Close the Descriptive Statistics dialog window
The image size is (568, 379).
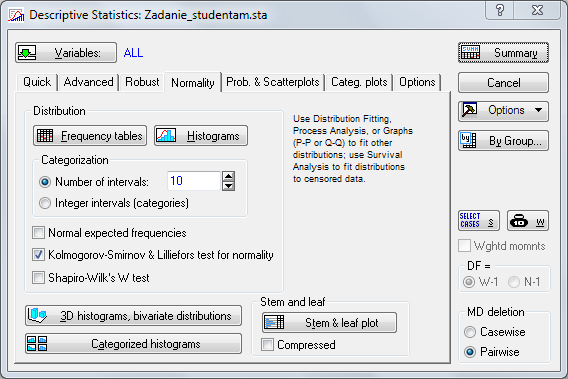pos(537,10)
